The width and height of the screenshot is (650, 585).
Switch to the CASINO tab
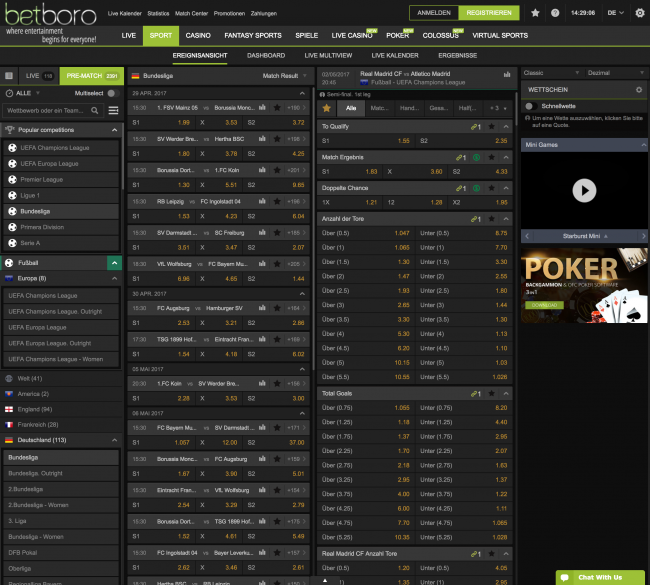point(198,35)
